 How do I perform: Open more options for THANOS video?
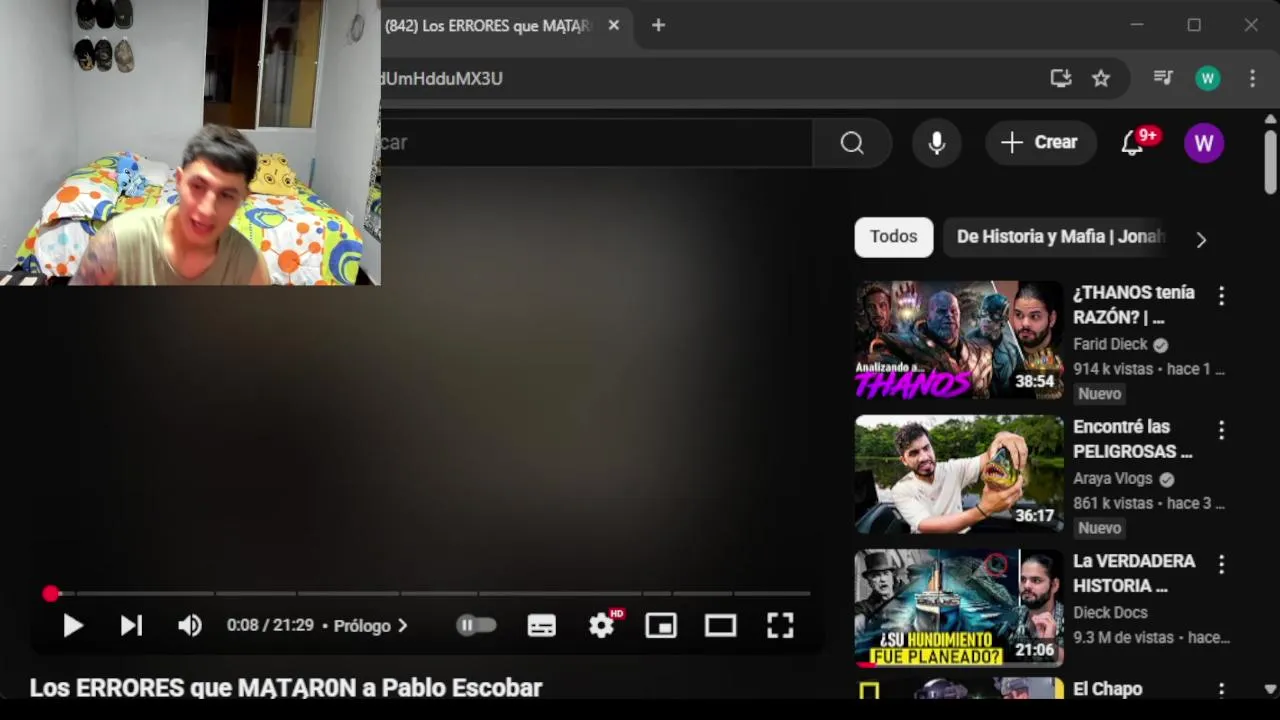[1221, 296]
